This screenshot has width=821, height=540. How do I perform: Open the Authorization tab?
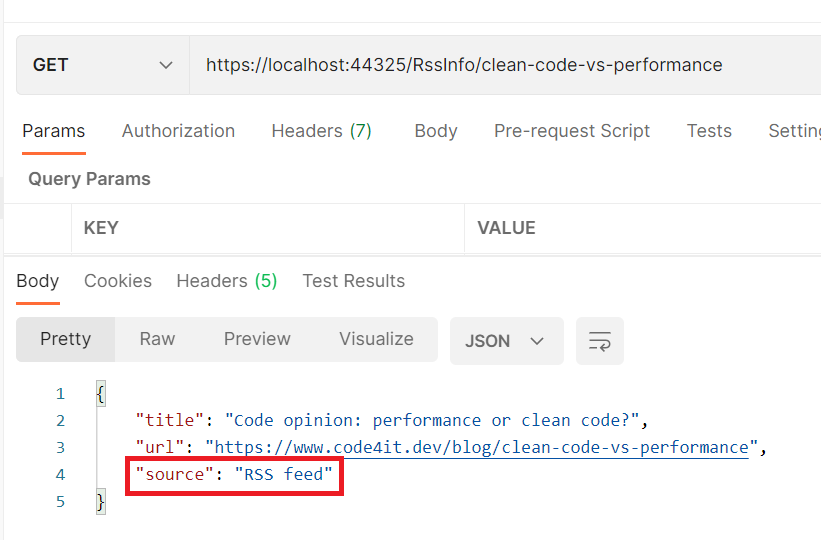tap(178, 131)
